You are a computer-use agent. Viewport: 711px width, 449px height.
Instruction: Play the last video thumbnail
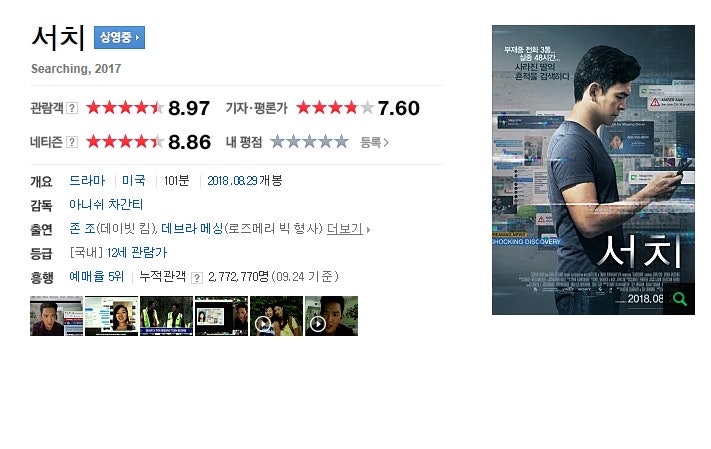coord(331,316)
